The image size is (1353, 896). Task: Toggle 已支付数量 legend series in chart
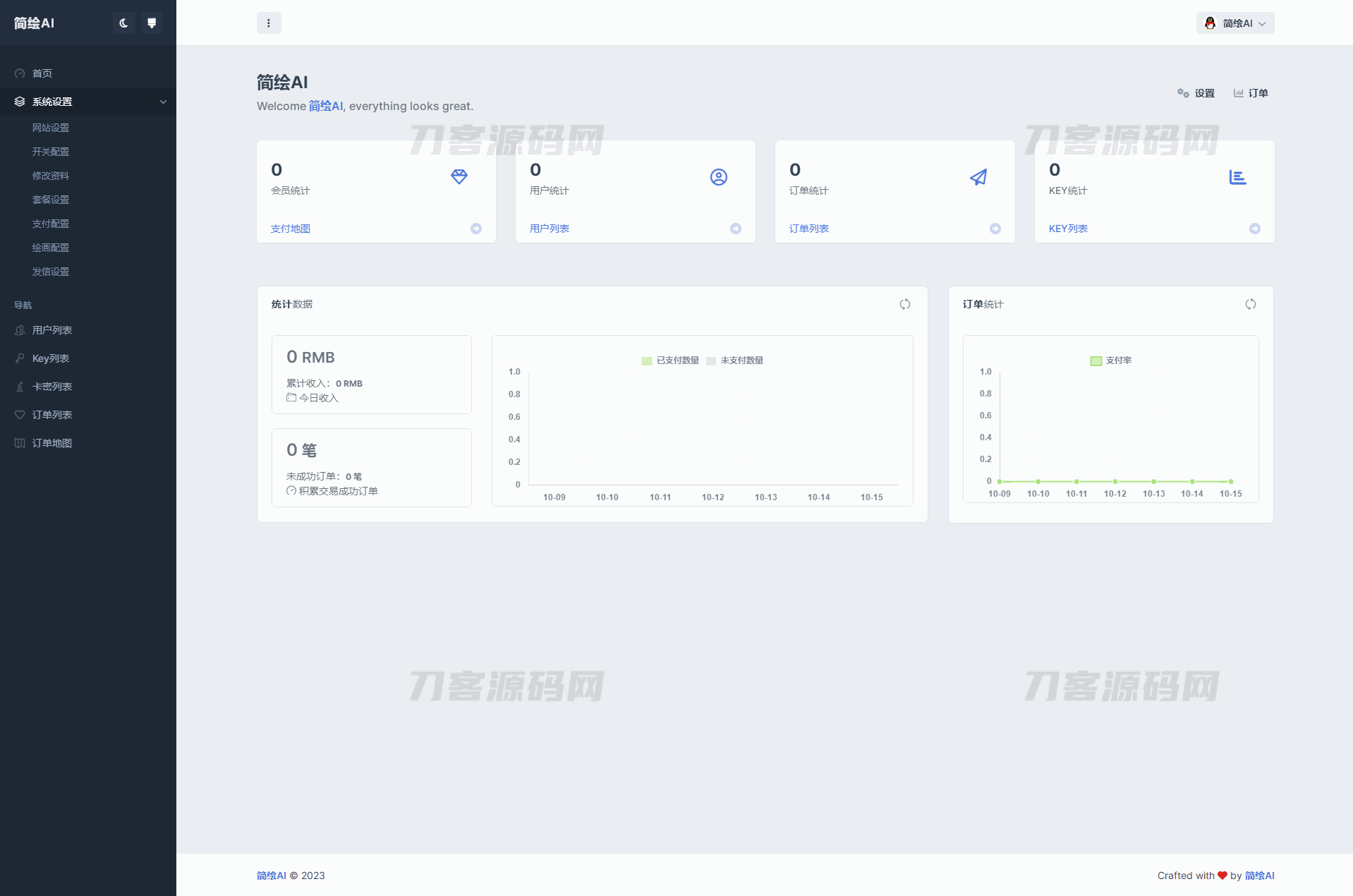coord(670,361)
